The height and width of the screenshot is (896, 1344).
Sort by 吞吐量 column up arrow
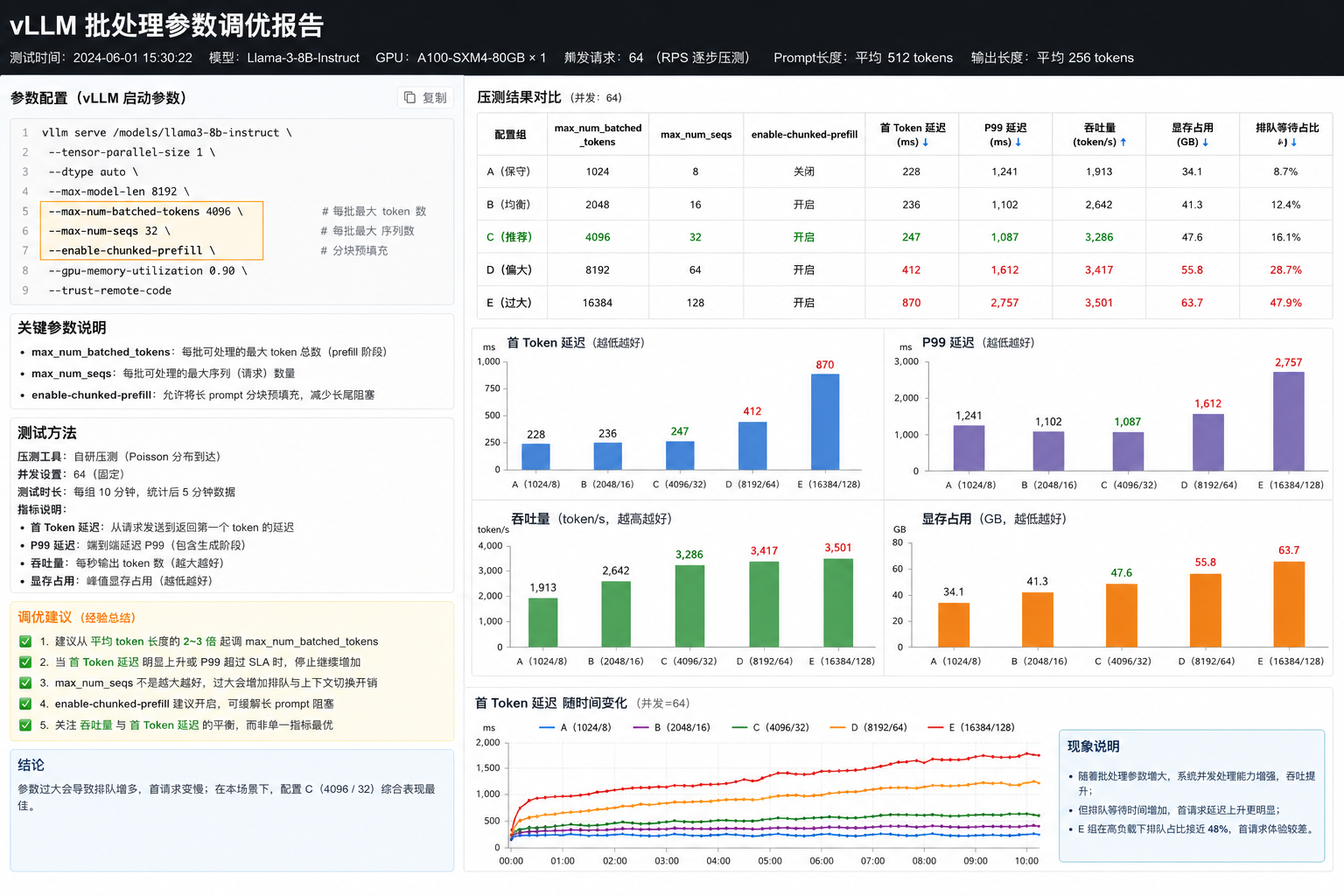pyautogui.click(x=1123, y=143)
